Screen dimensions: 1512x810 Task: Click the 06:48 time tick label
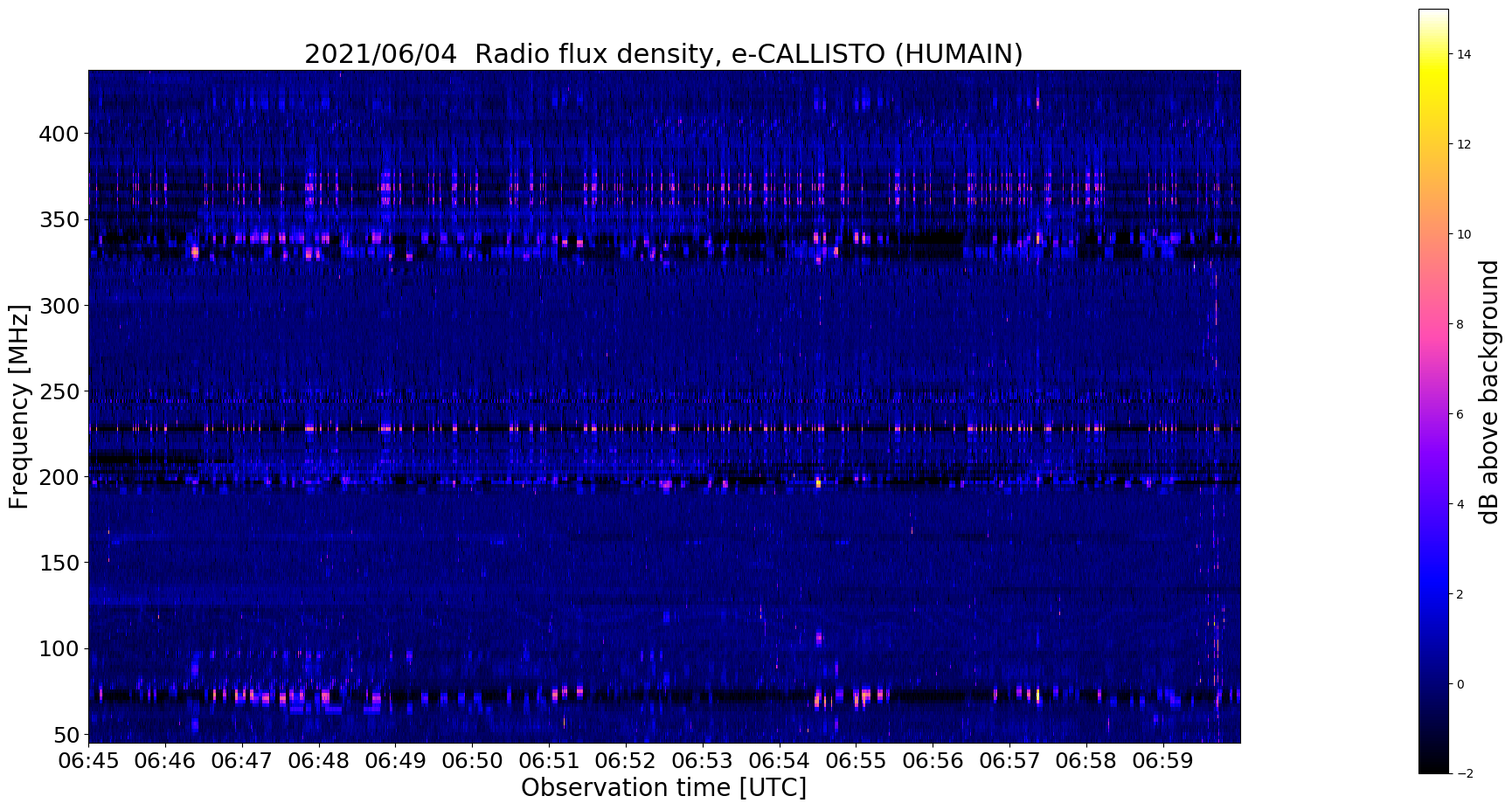click(319, 760)
